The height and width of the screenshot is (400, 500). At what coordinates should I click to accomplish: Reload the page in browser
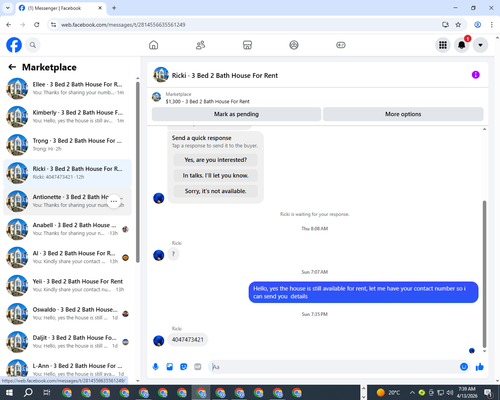coord(37,25)
